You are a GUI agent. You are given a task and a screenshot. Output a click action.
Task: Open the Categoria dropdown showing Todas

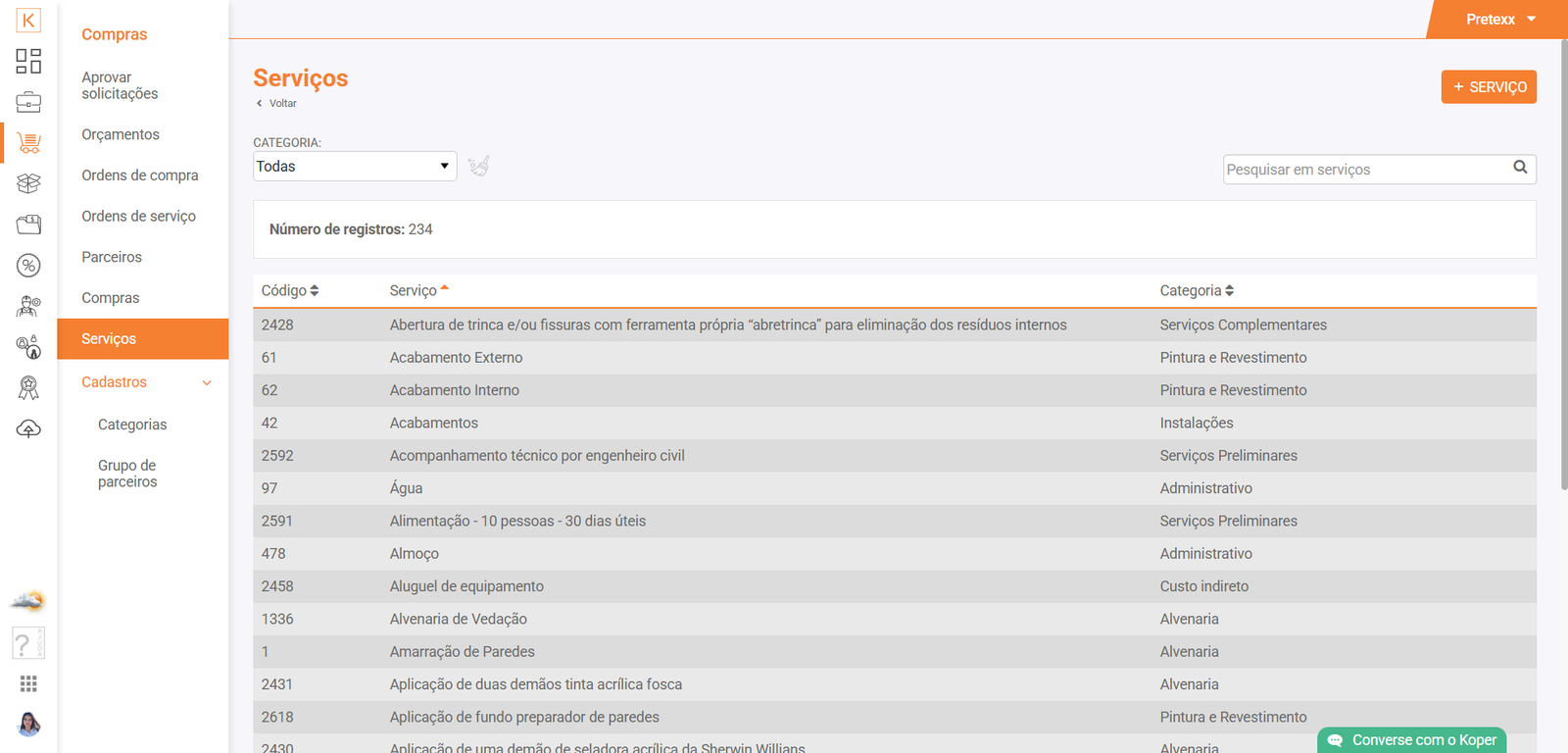[x=355, y=167]
